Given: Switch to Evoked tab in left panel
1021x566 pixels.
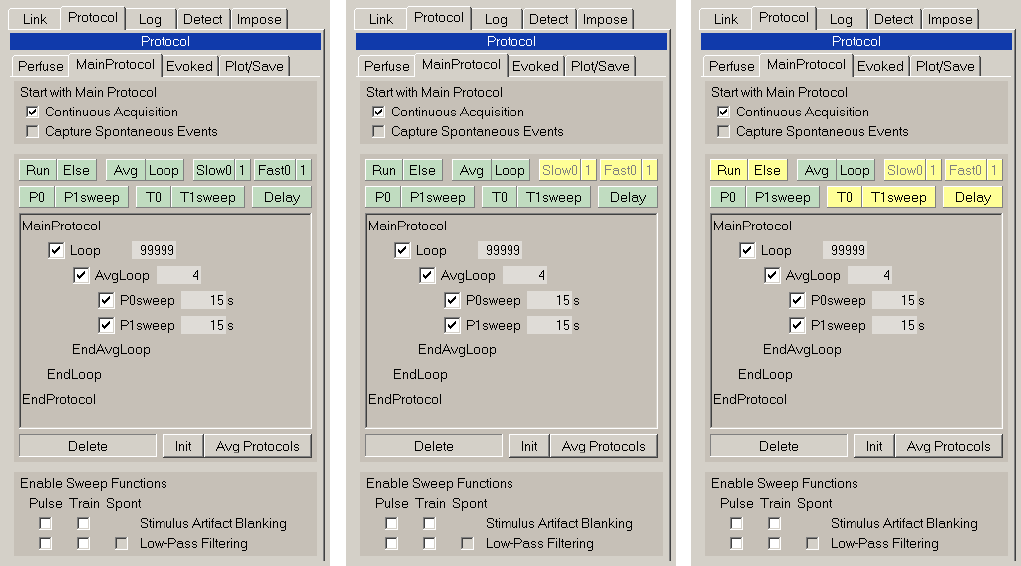Looking at the screenshot, I should point(189,66).
